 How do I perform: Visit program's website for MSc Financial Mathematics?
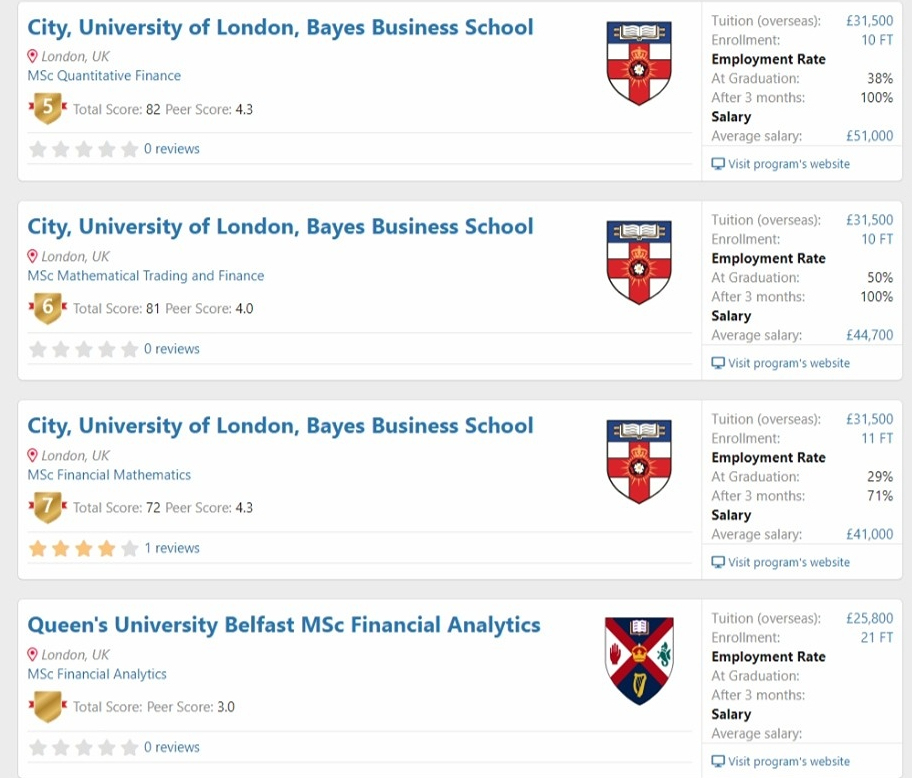789,562
